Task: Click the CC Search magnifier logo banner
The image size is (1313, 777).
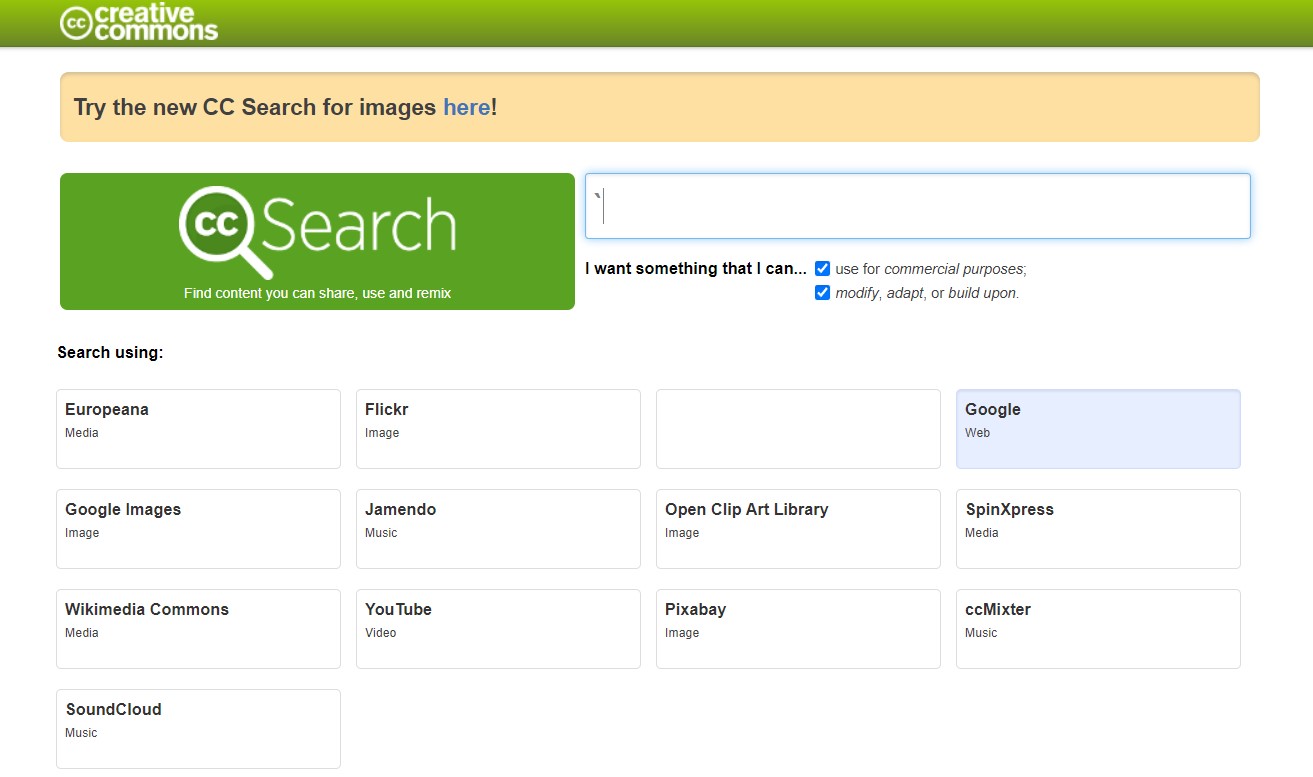Action: [x=317, y=241]
